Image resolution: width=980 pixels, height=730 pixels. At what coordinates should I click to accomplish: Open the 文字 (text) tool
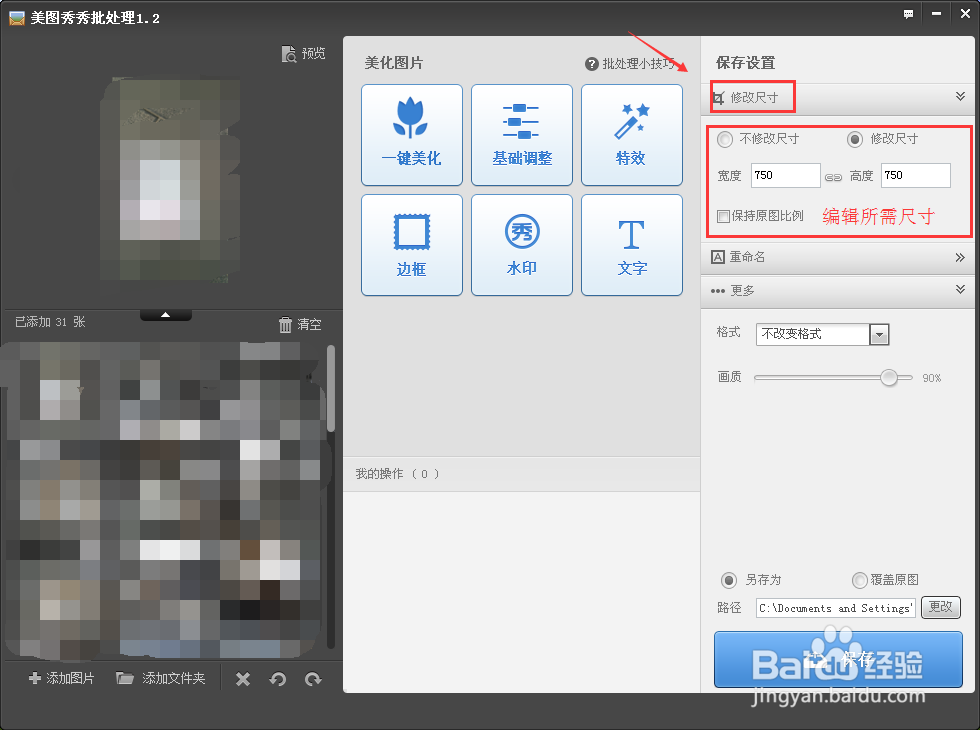point(631,245)
